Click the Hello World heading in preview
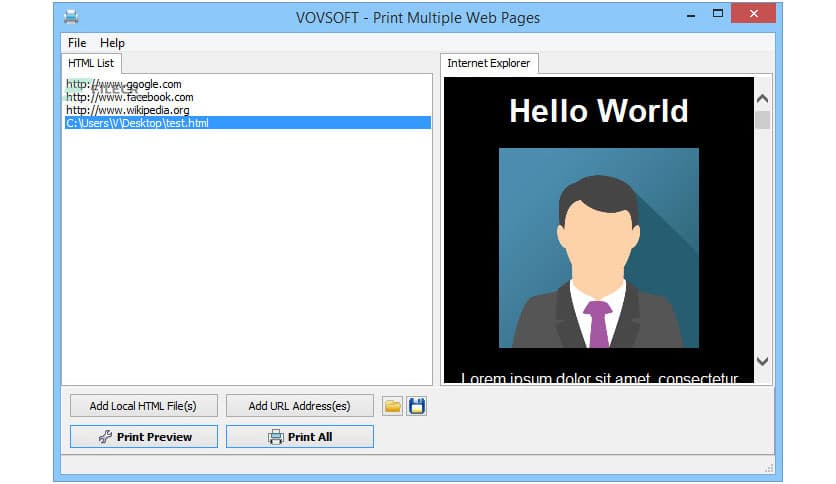The height and width of the screenshot is (484, 836). coord(599,111)
